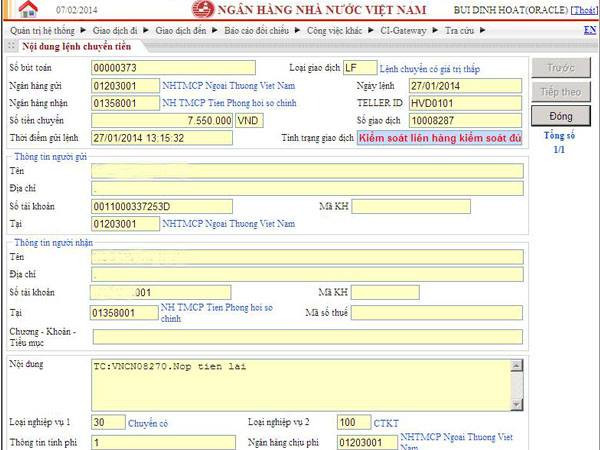The image size is (600, 450).
Task: Click the Thoát logout link
Action: tap(584, 10)
